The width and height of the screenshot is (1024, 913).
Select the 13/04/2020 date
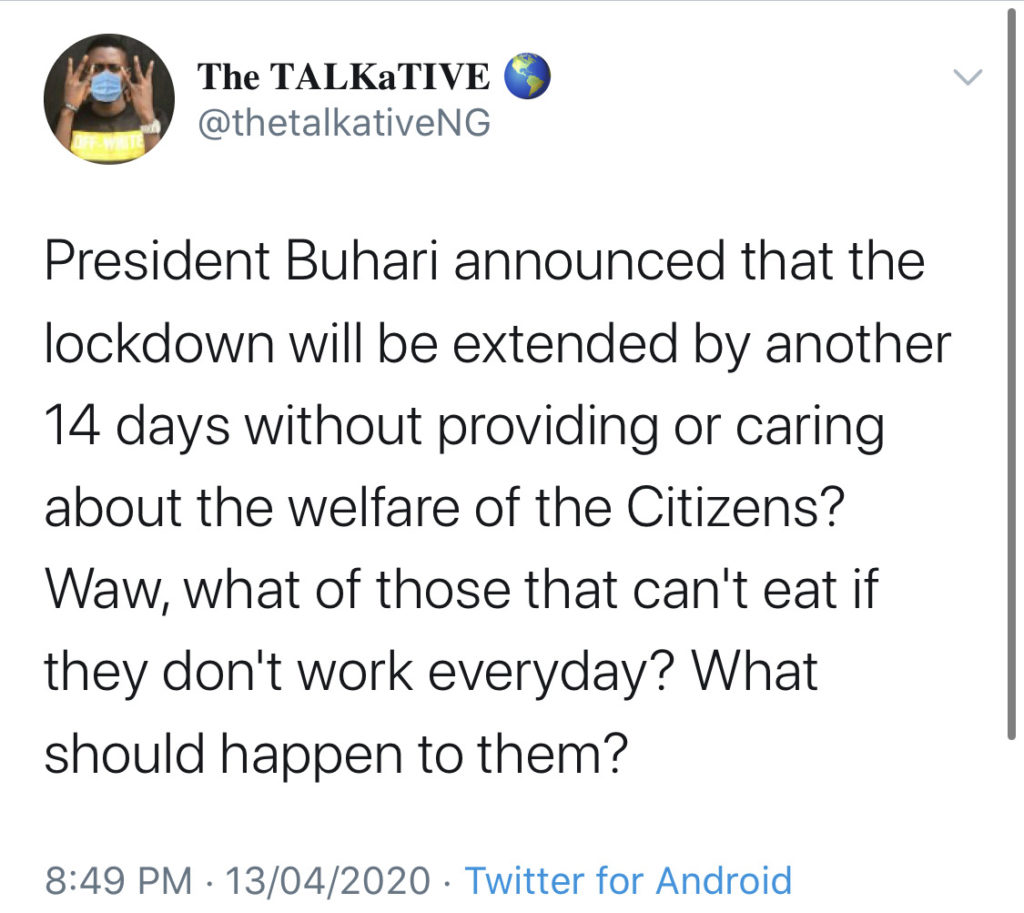[329, 880]
